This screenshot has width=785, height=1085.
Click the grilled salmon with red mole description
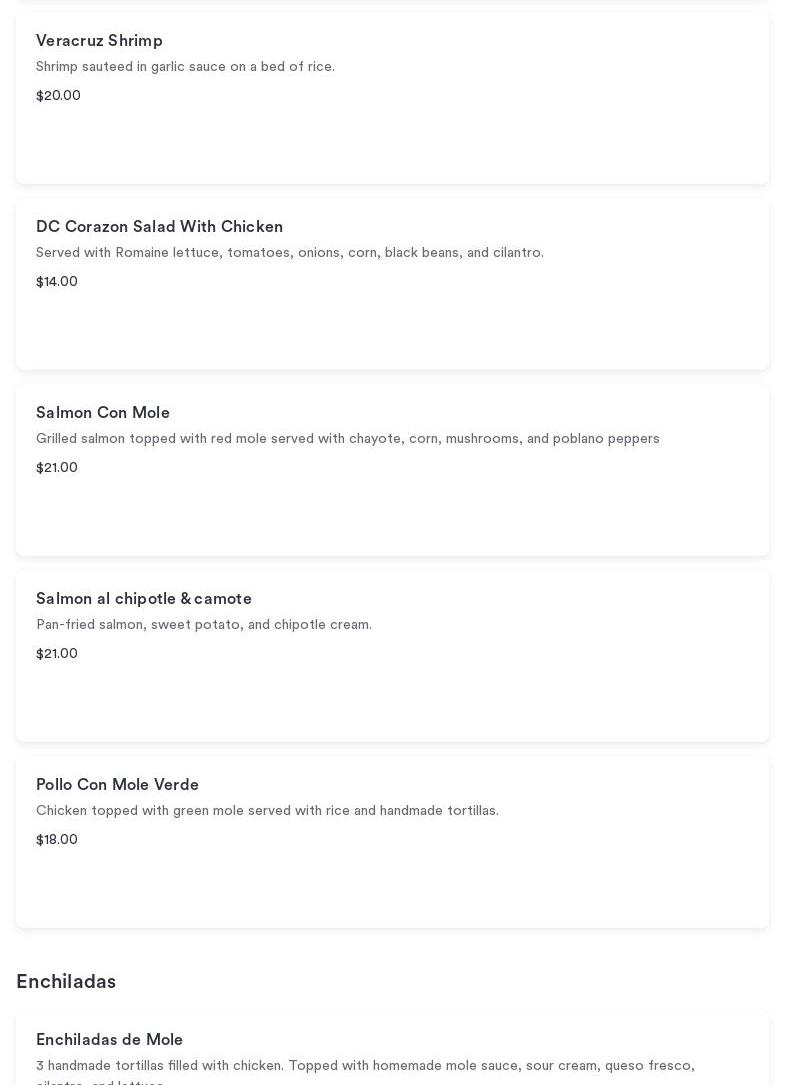coord(348,439)
